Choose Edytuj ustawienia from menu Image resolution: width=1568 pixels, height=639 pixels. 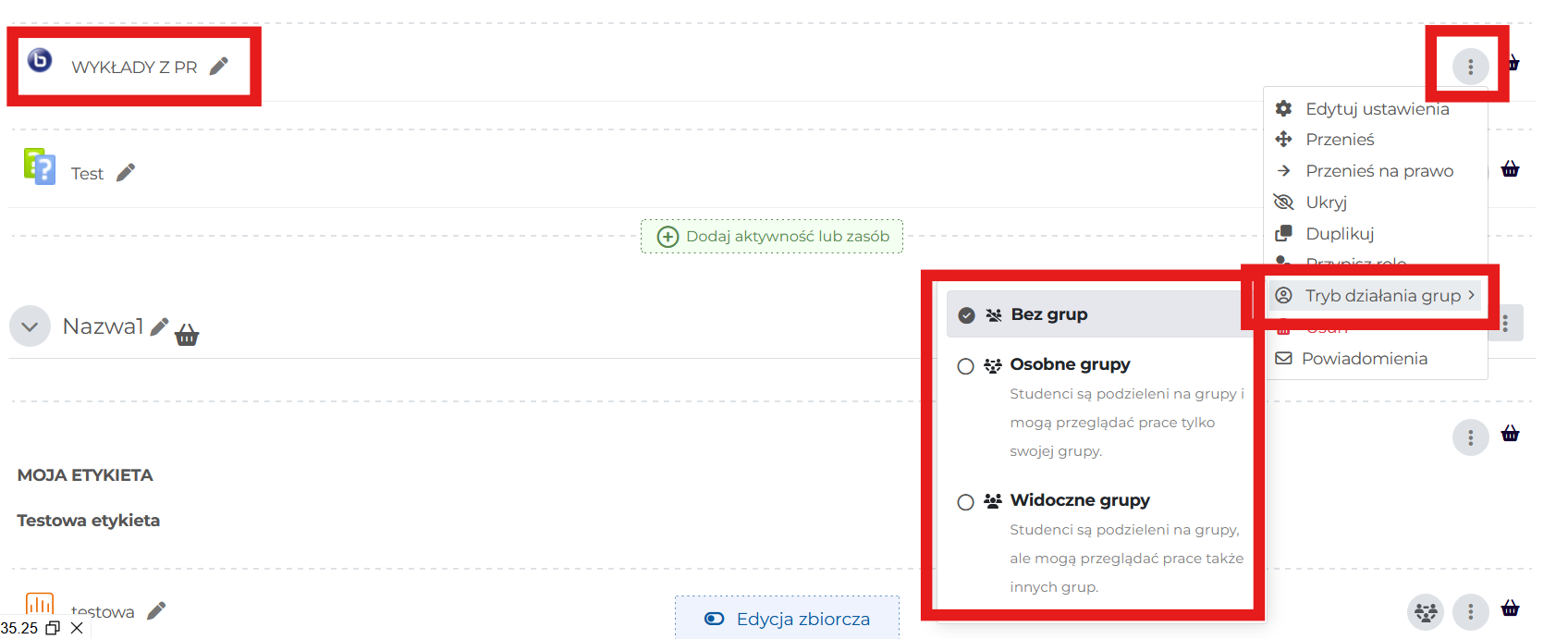click(x=1377, y=109)
